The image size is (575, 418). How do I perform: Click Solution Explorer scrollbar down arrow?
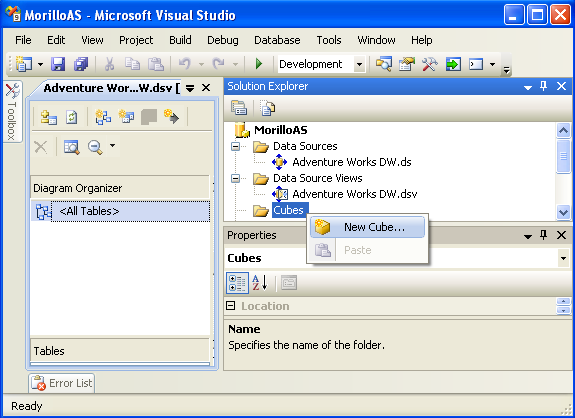pos(563,212)
